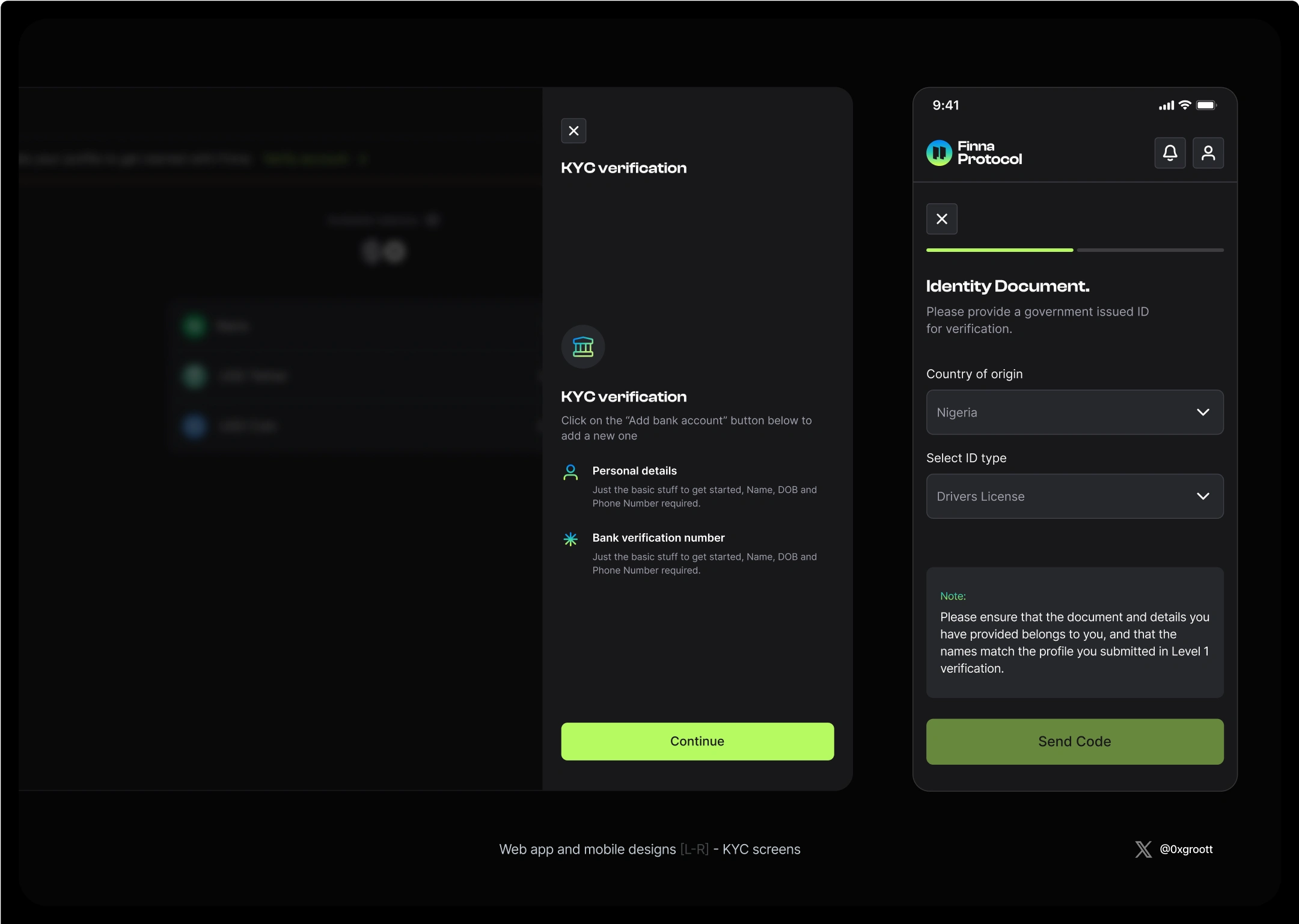Viewport: 1299px width, 924px height.
Task: Click the bank building icon above KYC verification
Action: tap(582, 347)
